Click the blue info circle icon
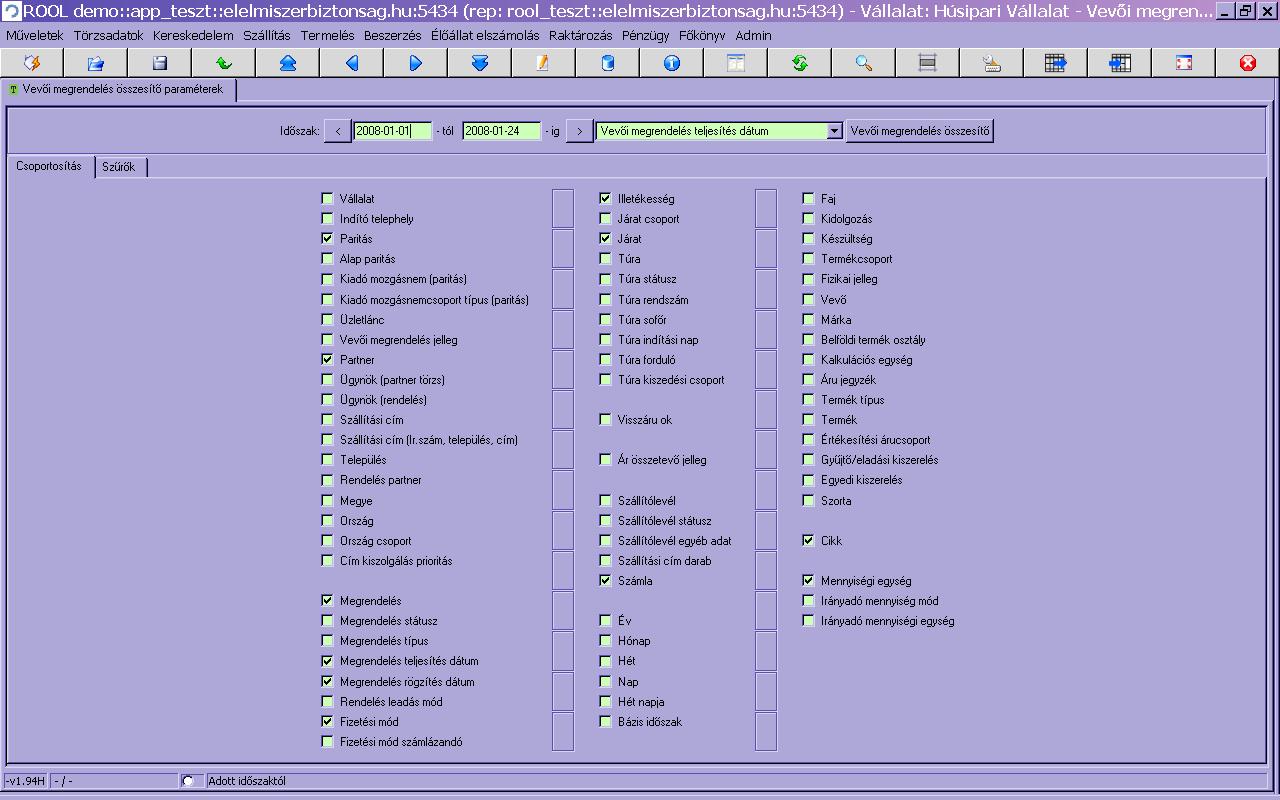Viewport: 1280px width, 800px height. coord(671,63)
